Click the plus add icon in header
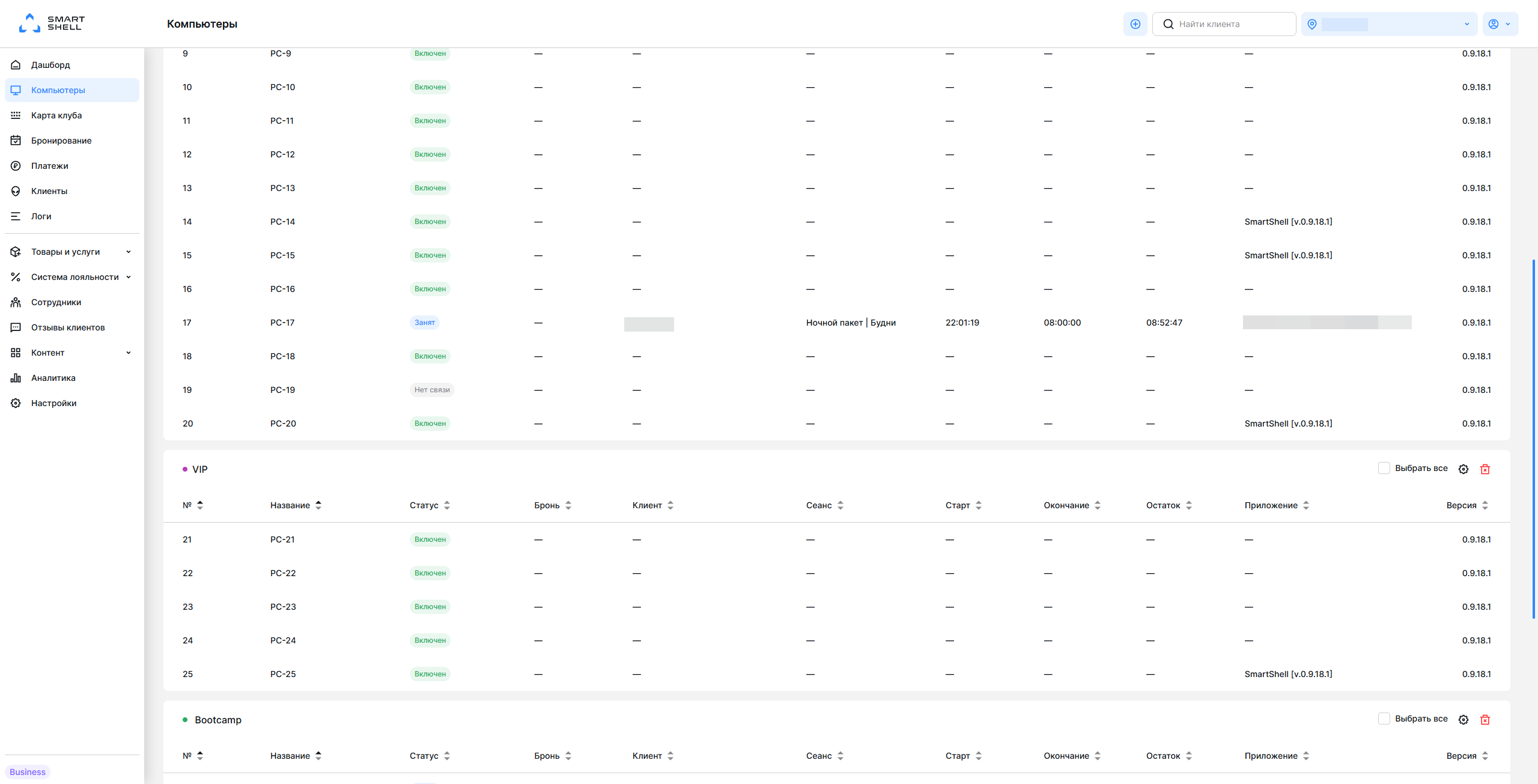1538x784 pixels. click(1135, 24)
